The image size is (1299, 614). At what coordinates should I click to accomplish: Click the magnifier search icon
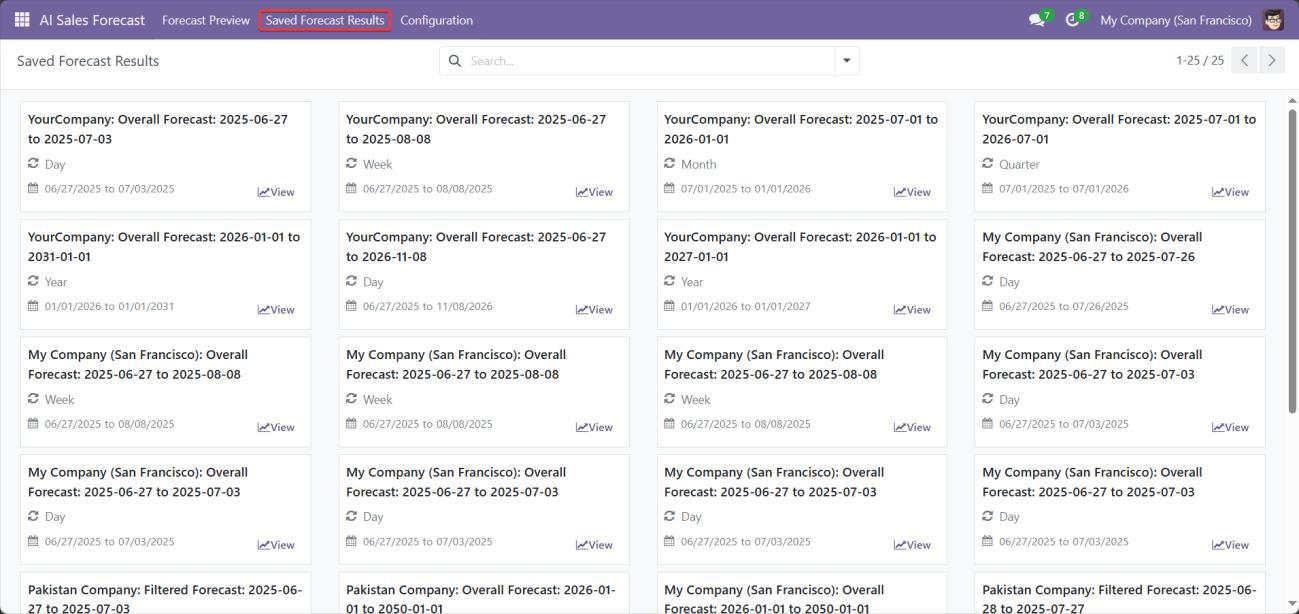coord(455,61)
